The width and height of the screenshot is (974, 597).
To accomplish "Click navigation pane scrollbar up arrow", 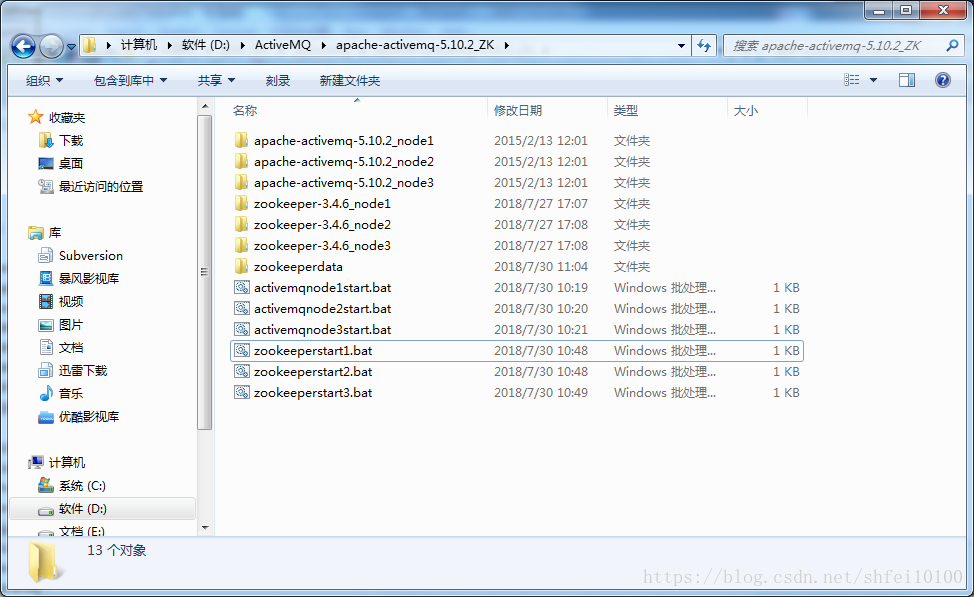I will (205, 106).
